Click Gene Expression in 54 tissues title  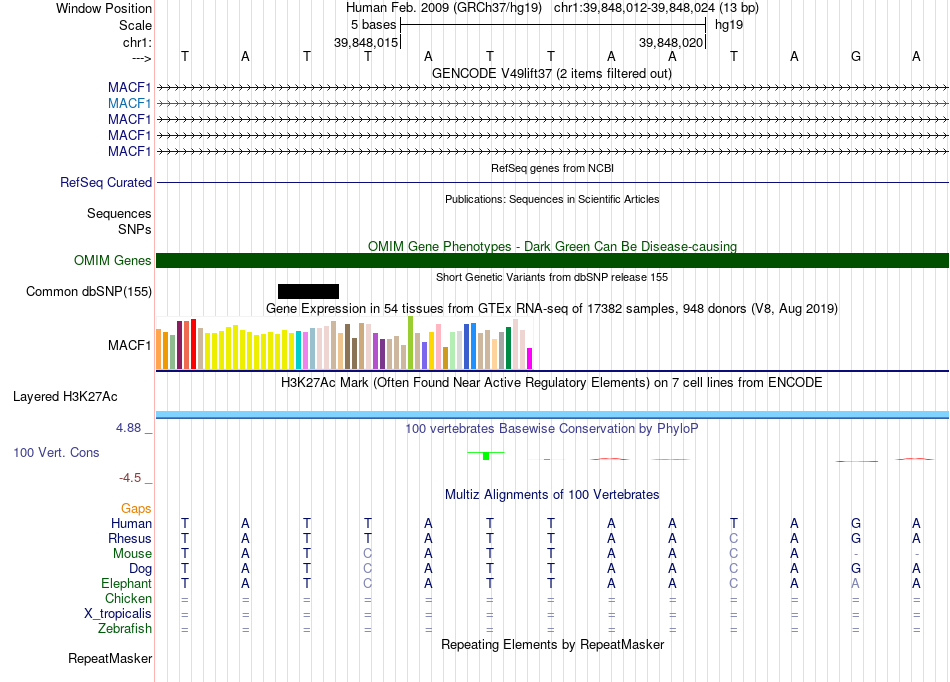(552, 308)
